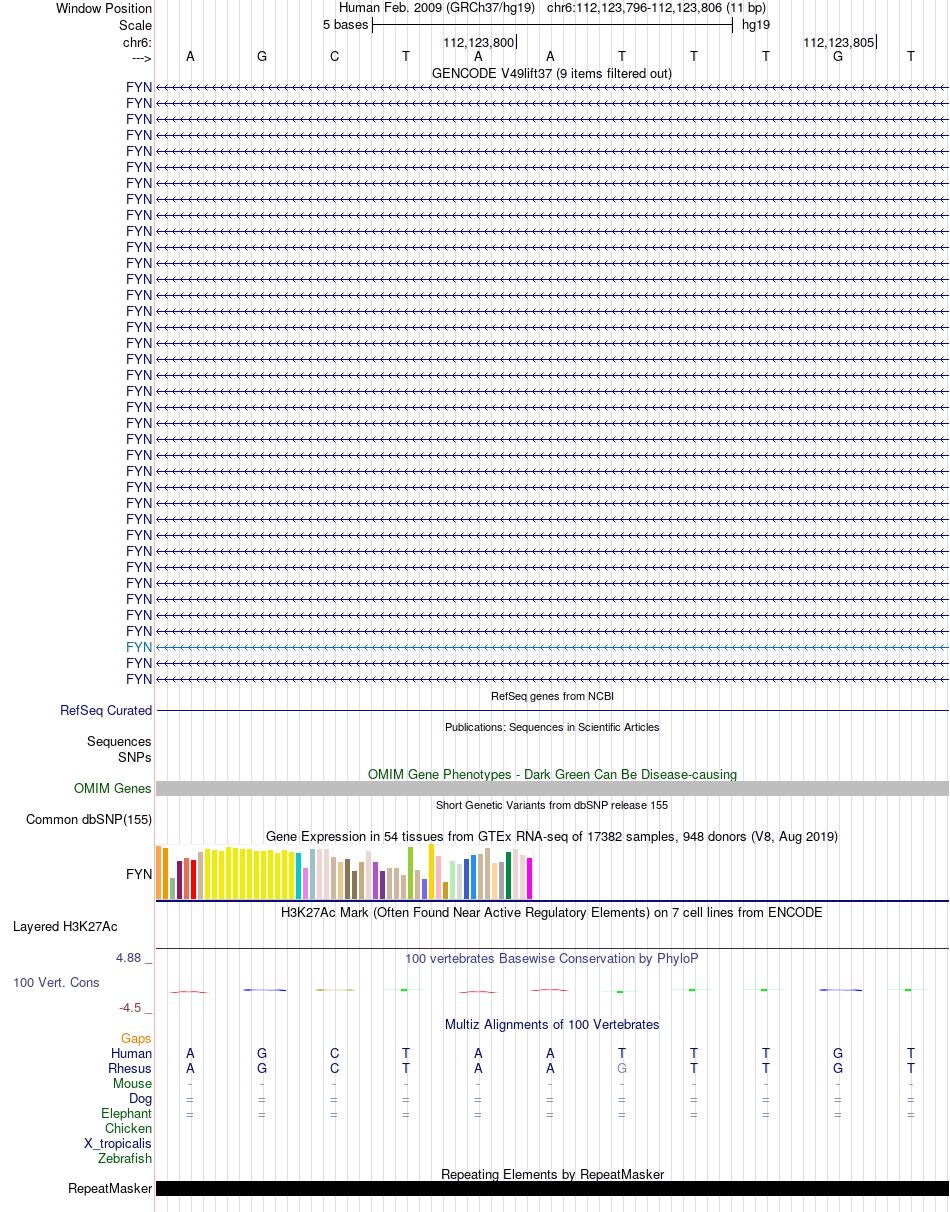Click the 112,123,805 position marker

click(838, 42)
